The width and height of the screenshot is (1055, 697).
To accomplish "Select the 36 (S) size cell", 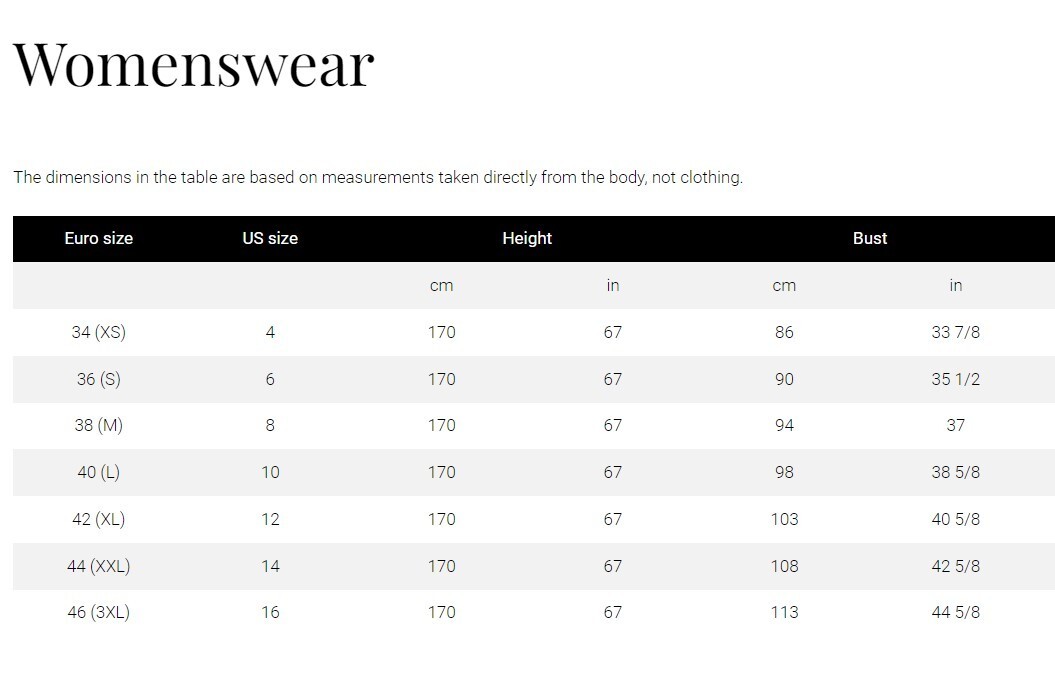I will pyautogui.click(x=99, y=379).
